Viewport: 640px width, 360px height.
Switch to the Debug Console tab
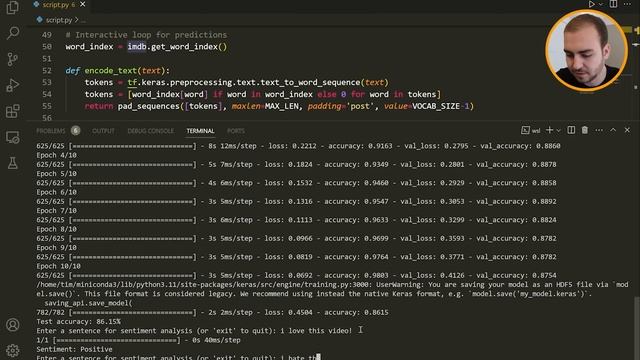[x=151, y=131]
